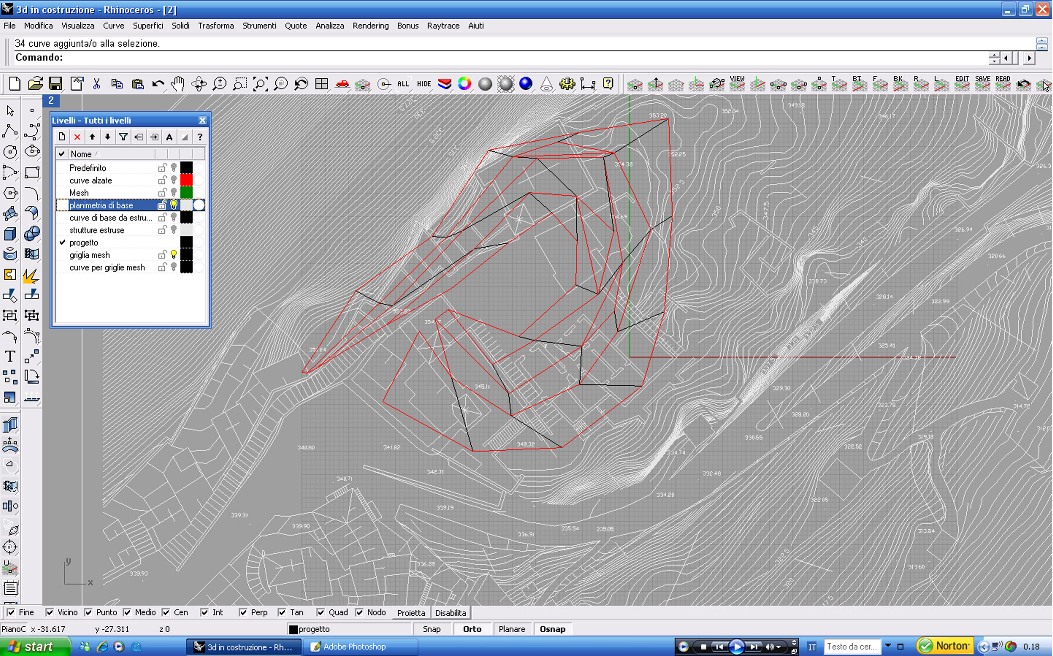Image resolution: width=1053 pixels, height=656 pixels.
Task: Click the HIDE objects toolbar icon
Action: pyautogui.click(x=424, y=84)
